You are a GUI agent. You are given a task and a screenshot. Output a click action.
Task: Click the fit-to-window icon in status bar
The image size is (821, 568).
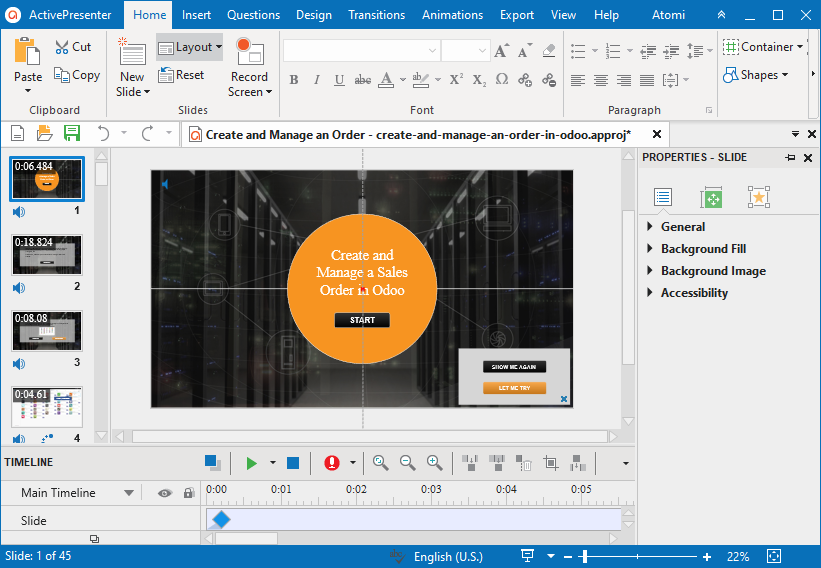pyautogui.click(x=774, y=556)
